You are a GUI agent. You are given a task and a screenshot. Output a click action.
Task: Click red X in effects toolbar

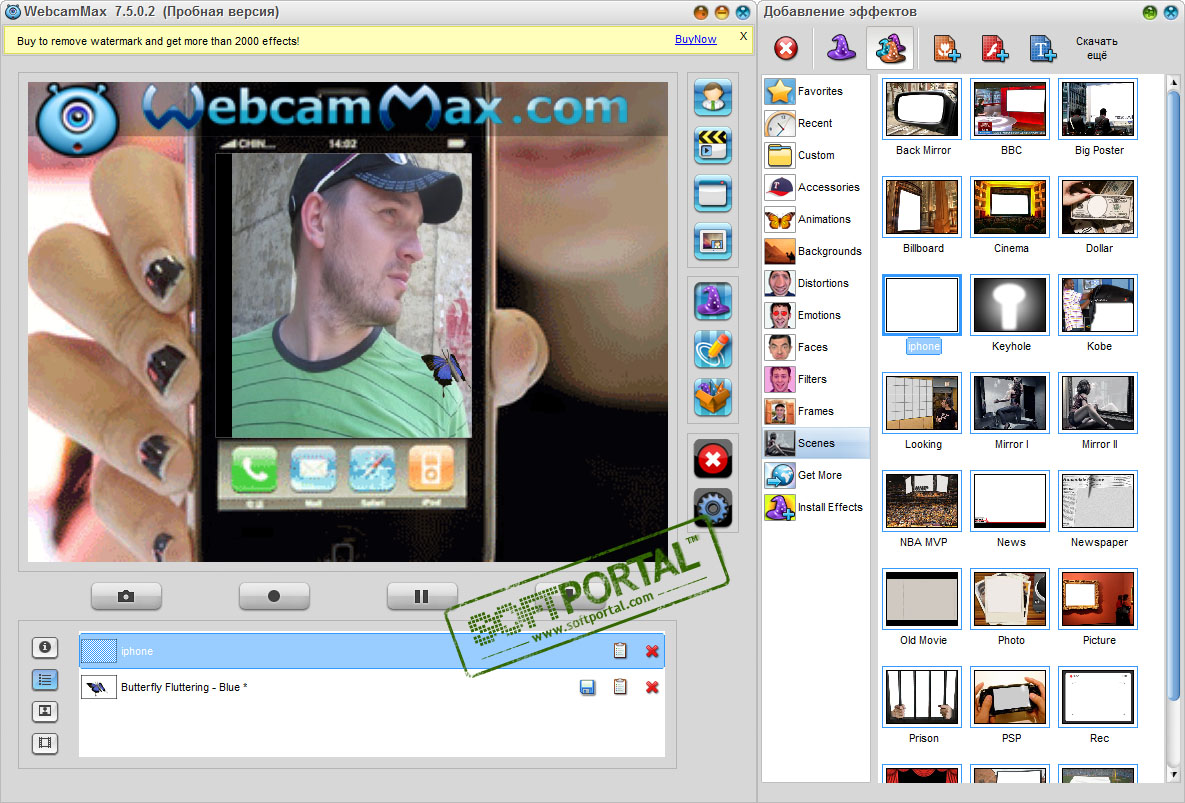(786, 48)
